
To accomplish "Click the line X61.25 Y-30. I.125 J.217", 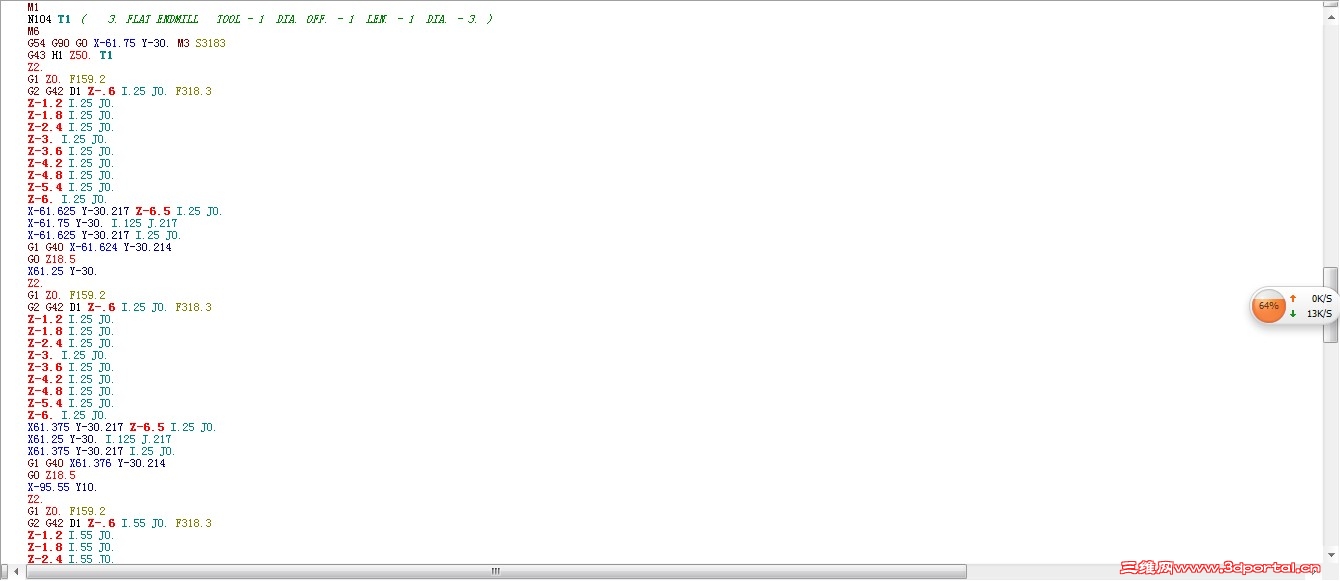I will 99,439.
